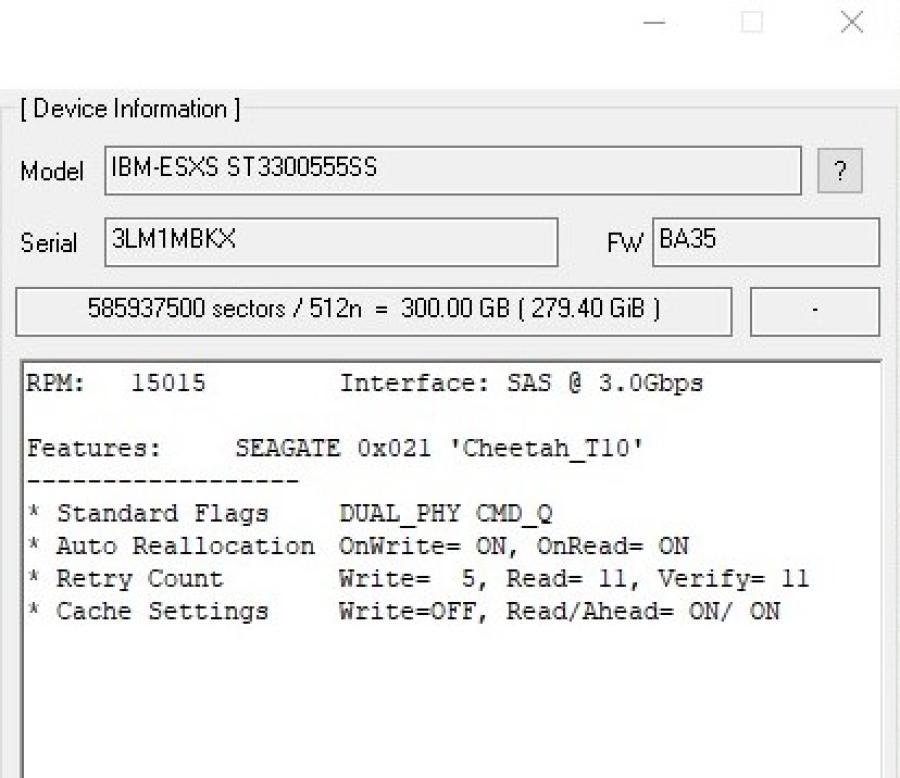Click the Model label text

[52, 172]
